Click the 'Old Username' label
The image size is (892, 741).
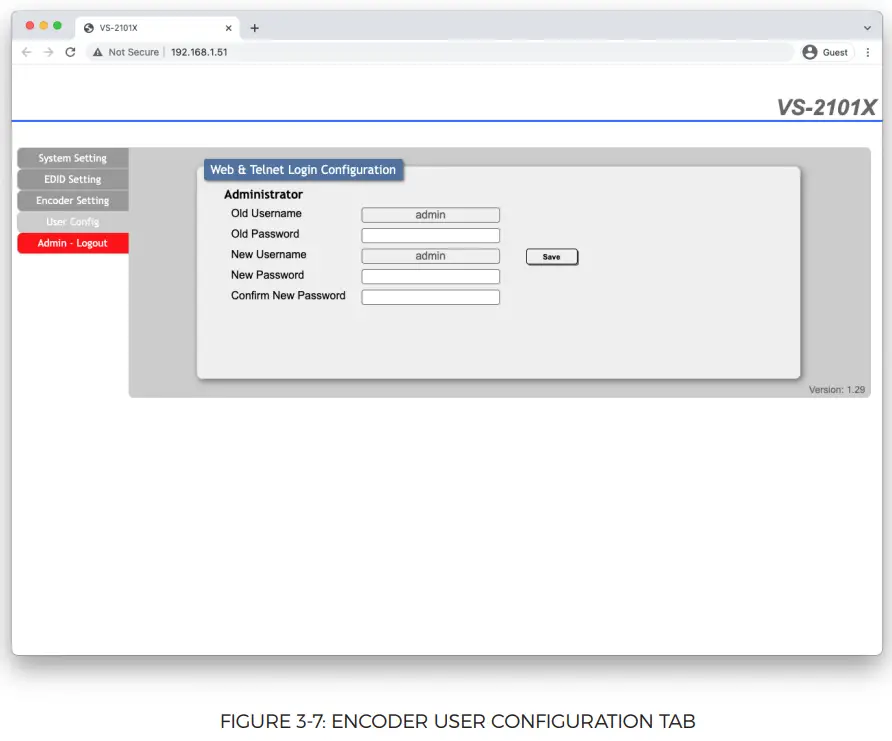[266, 213]
